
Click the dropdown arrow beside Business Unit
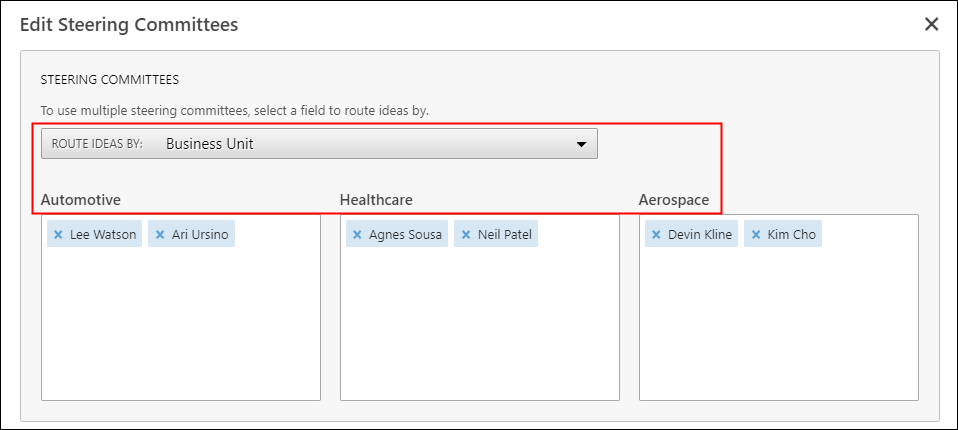581,145
